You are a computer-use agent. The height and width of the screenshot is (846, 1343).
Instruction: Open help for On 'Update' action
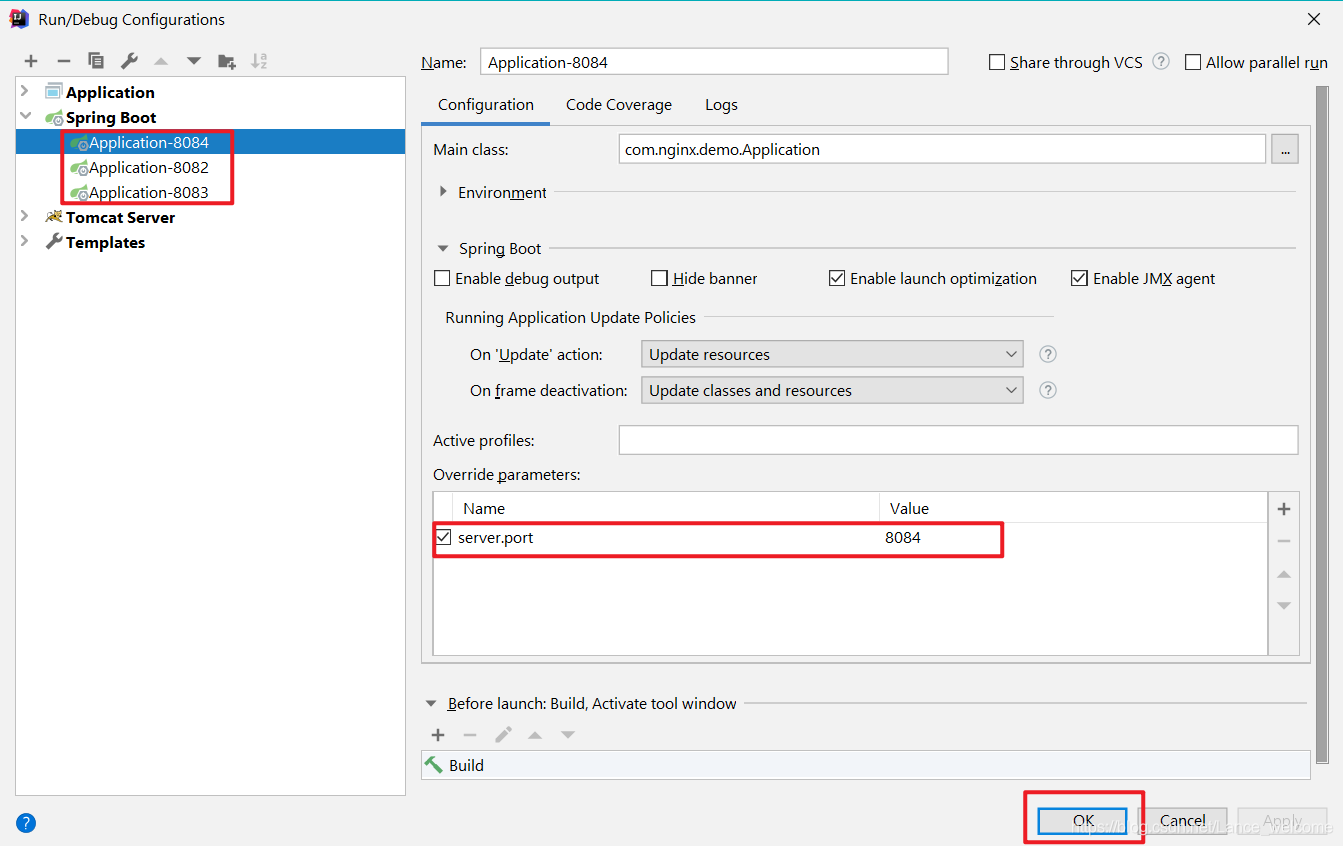pyautogui.click(x=1048, y=354)
